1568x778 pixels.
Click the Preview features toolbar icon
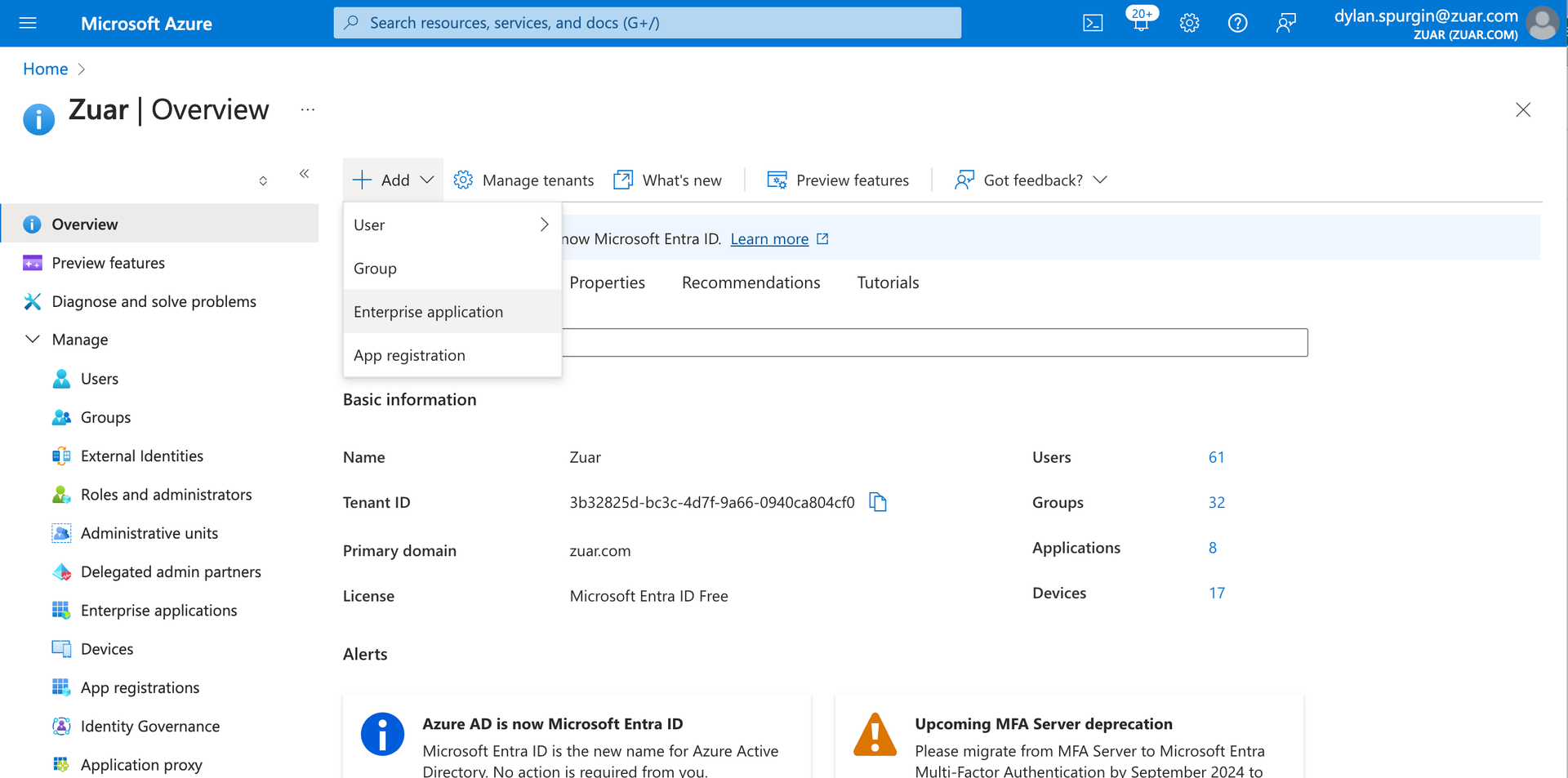click(777, 180)
